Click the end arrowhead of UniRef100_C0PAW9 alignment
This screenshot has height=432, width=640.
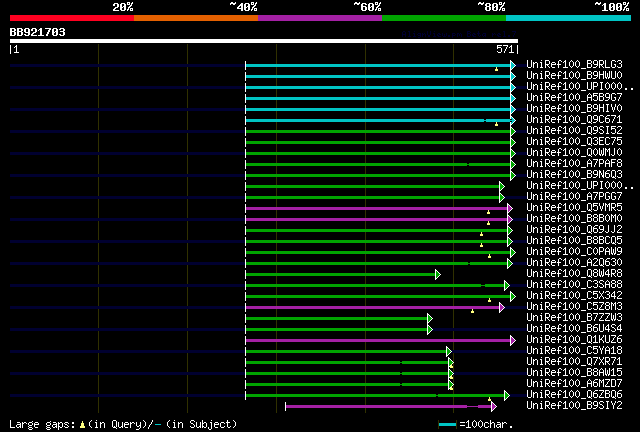click(x=513, y=253)
